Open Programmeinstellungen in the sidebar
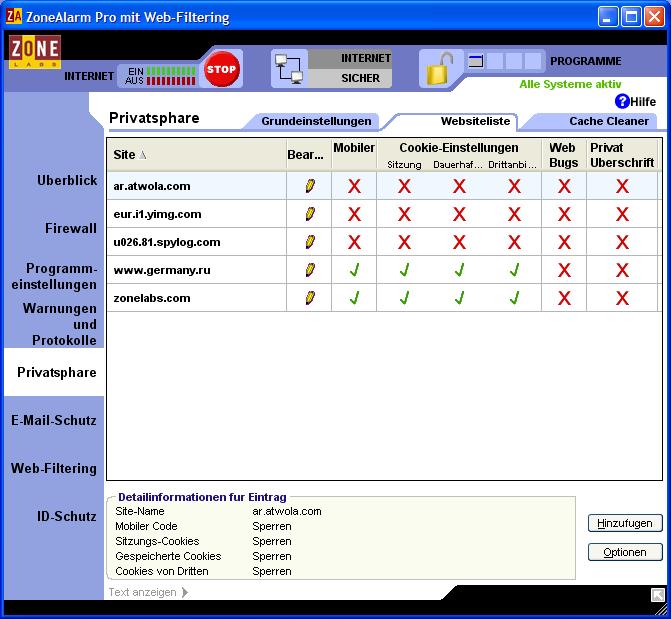The width and height of the screenshot is (671, 619). [x=54, y=276]
